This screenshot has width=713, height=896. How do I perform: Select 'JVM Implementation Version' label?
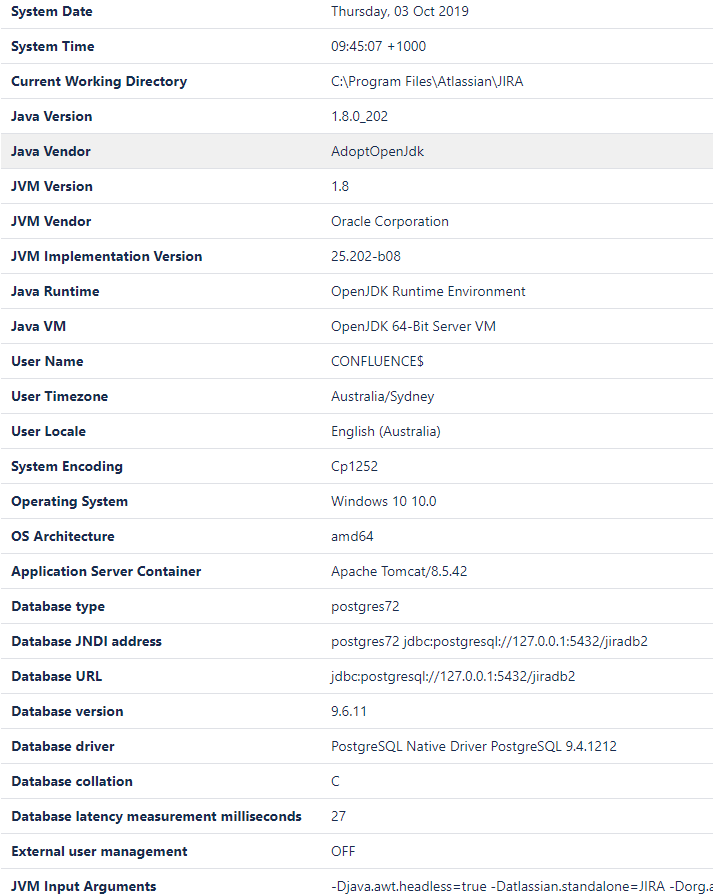click(107, 256)
